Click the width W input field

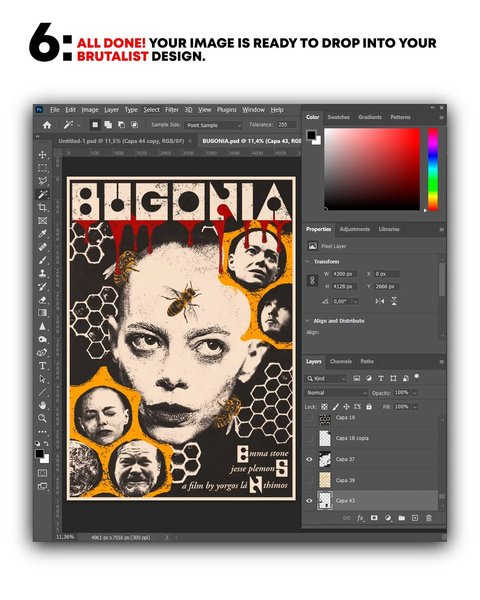tap(344, 274)
